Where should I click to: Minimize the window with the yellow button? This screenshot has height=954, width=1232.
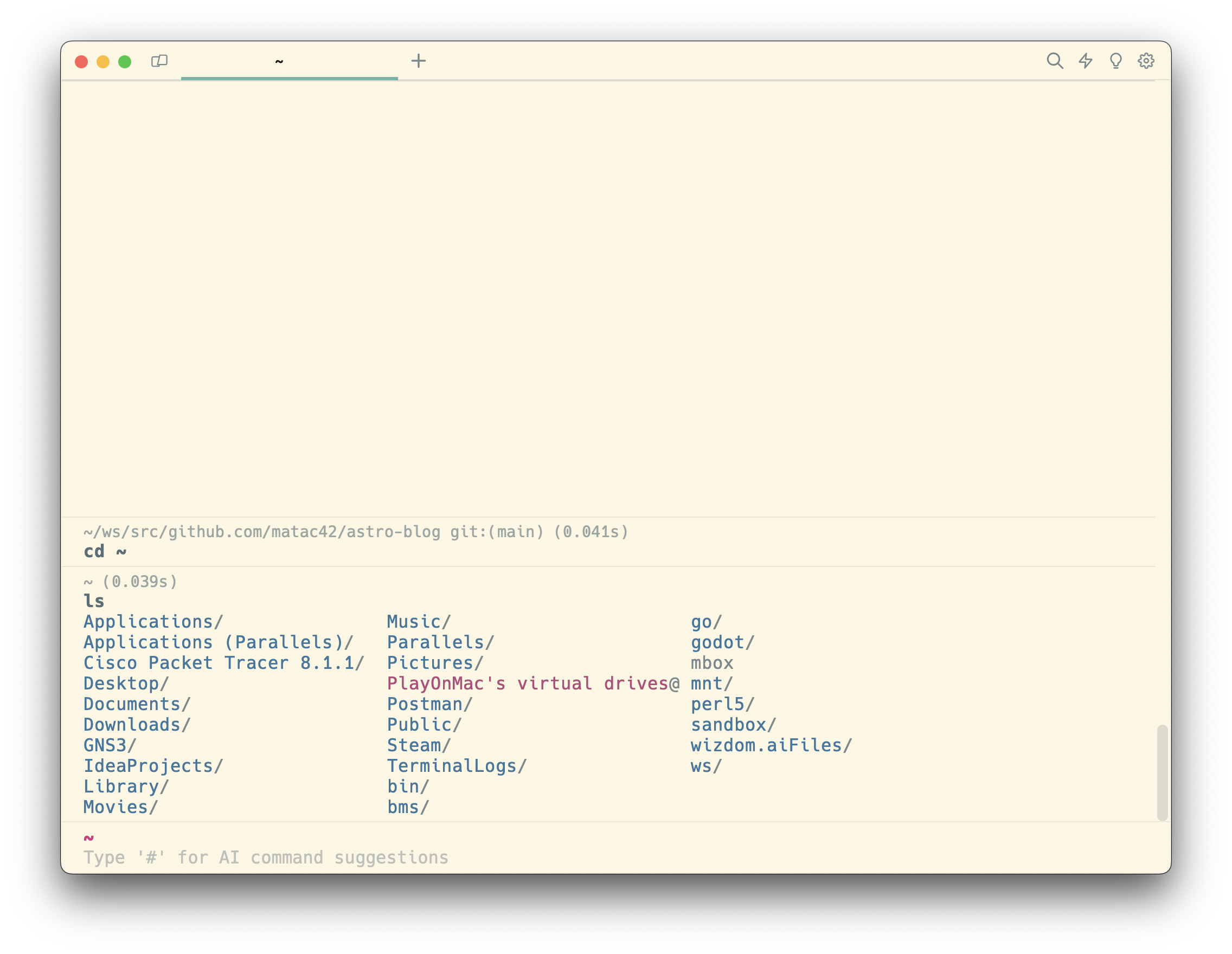click(102, 61)
